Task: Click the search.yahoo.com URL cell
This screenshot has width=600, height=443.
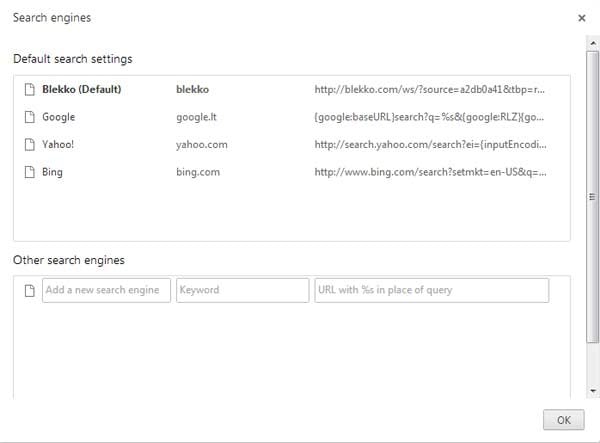Action: pos(430,145)
